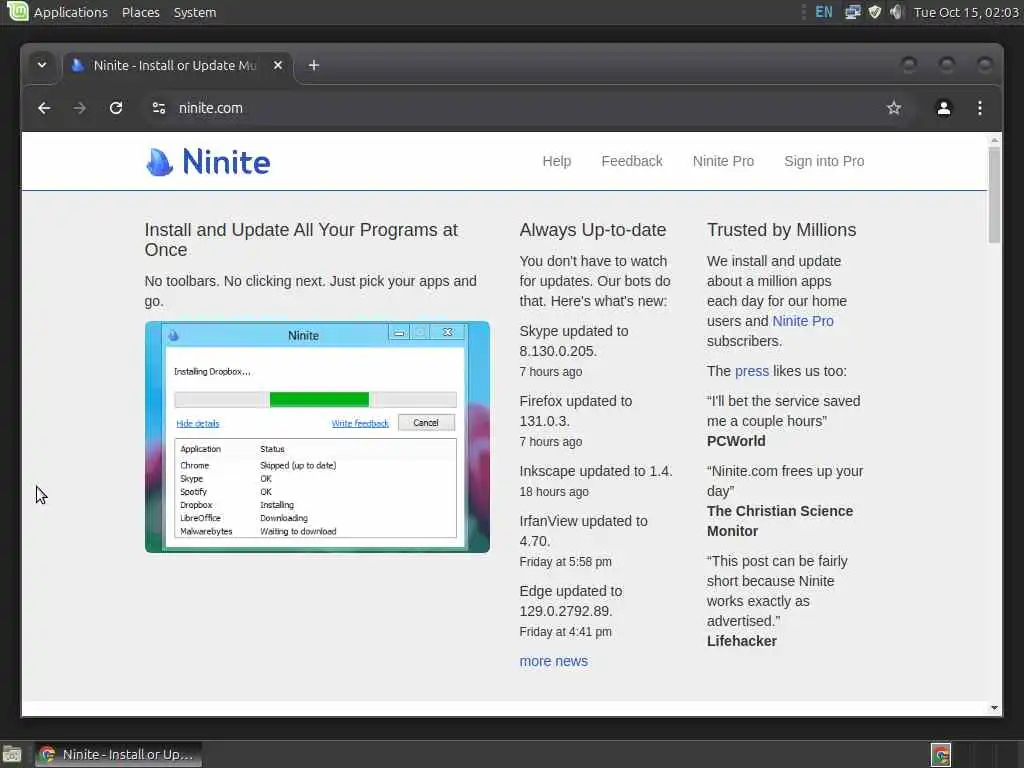This screenshot has height=768, width=1024.
Task: Select the Ninite - Install or Update tab
Action: pyautogui.click(x=176, y=65)
